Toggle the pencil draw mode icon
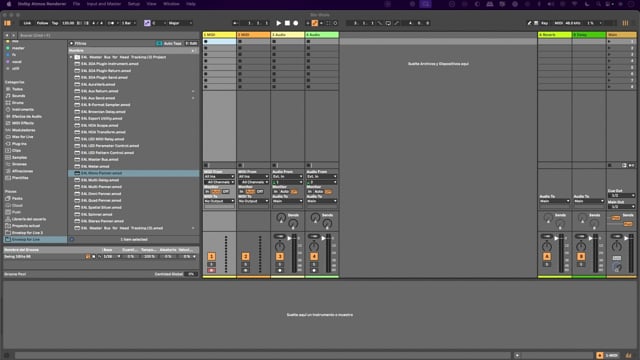Viewport: 640px width, 360px height. tap(529, 23)
